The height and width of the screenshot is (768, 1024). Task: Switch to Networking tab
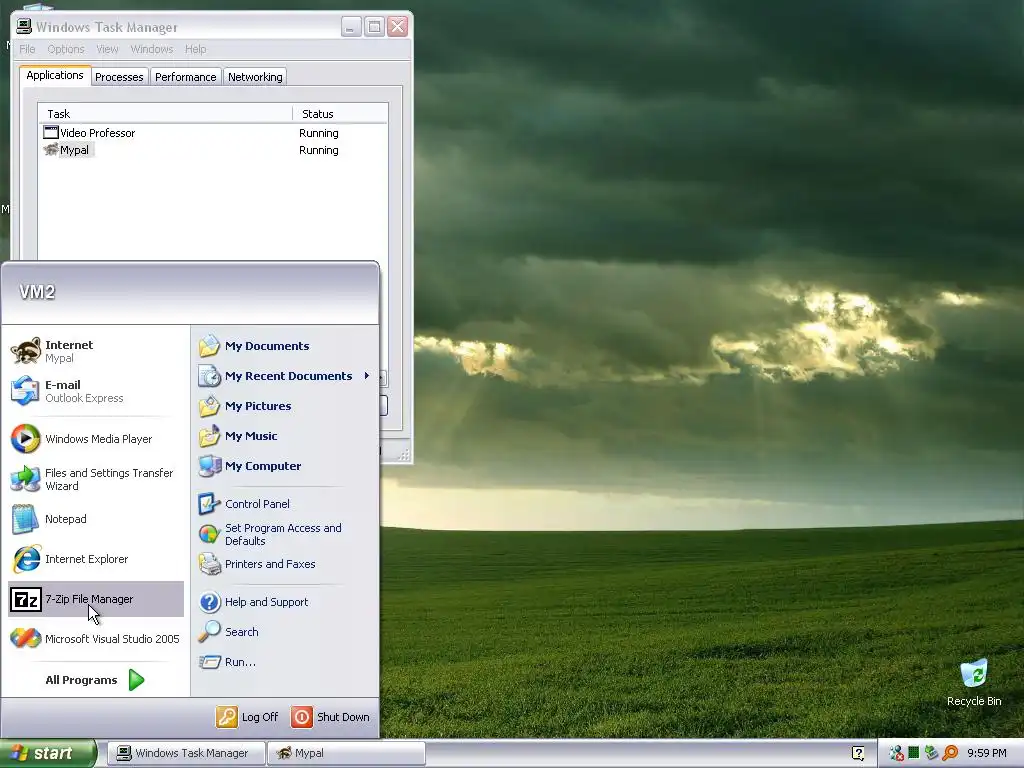coord(255,77)
